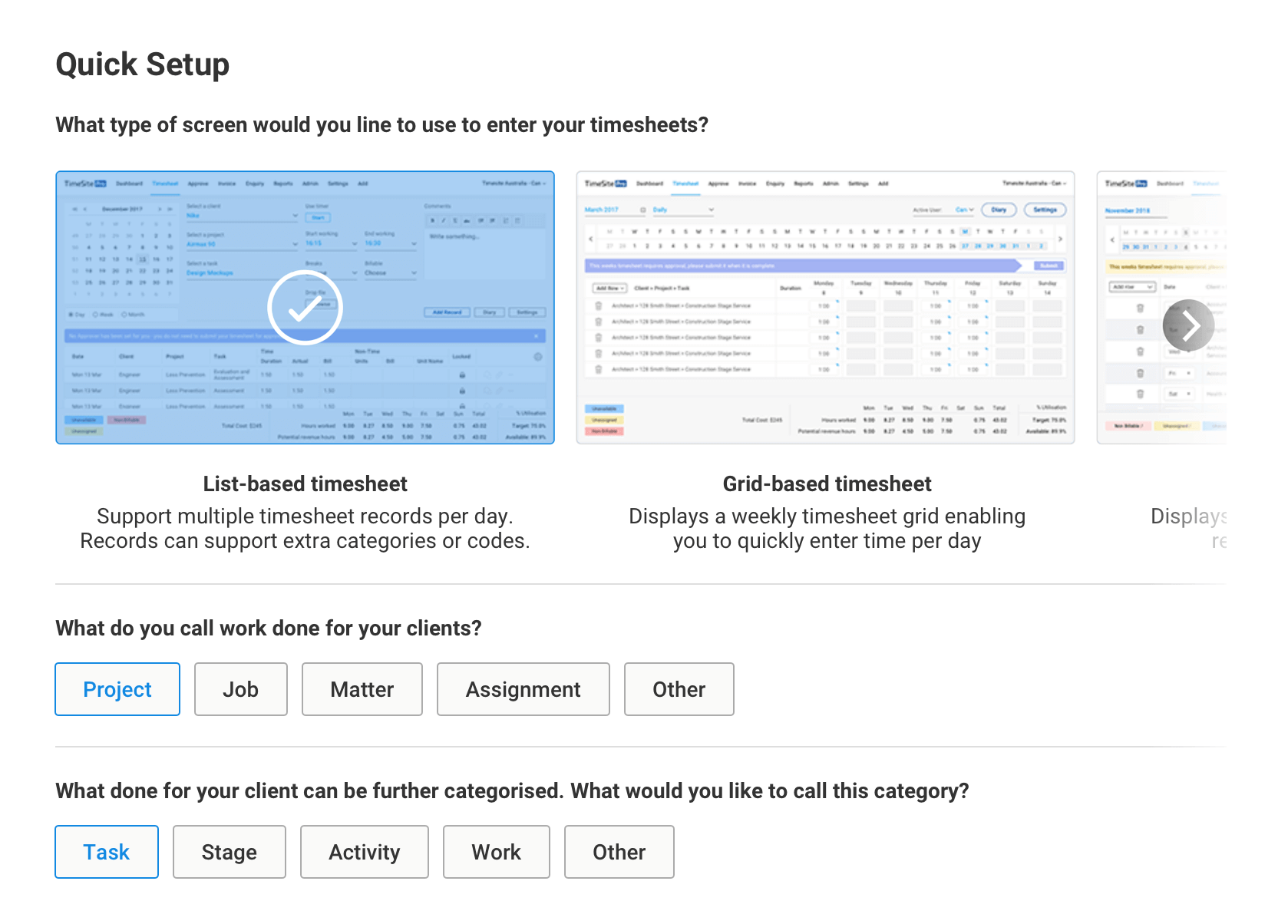Click the checkmark overlay on the list-based preview

(x=305, y=307)
